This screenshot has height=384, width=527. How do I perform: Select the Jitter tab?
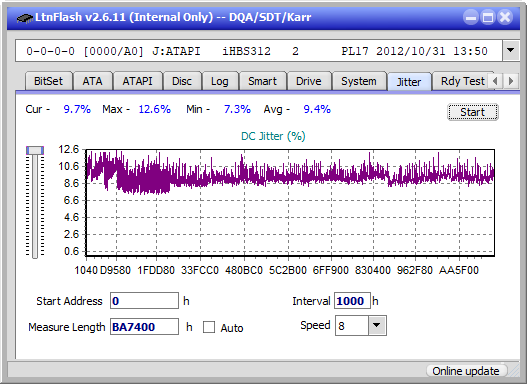pos(409,82)
